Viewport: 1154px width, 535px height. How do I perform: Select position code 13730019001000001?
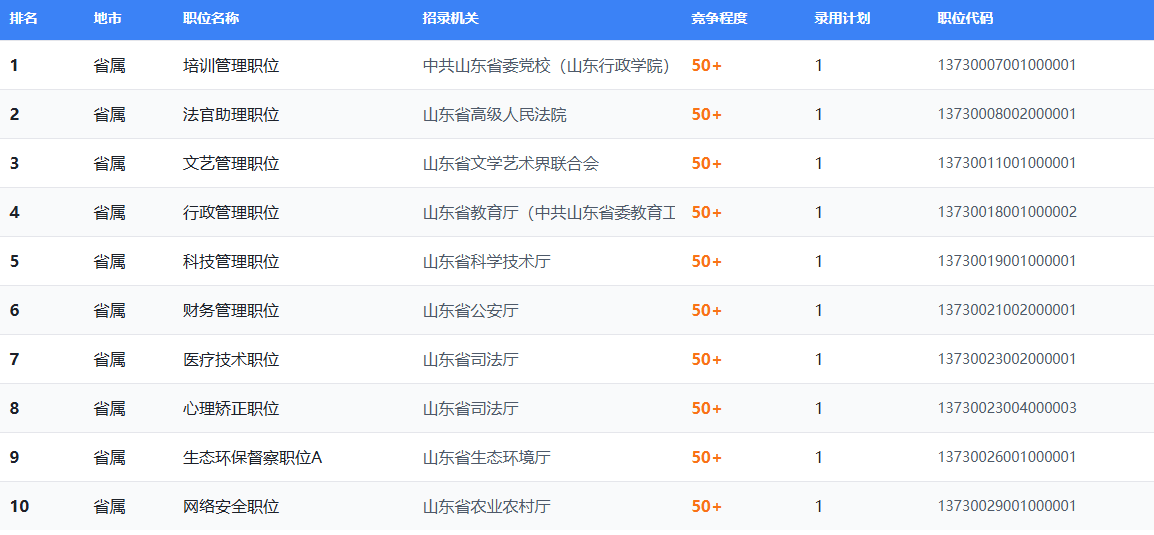point(1006,261)
